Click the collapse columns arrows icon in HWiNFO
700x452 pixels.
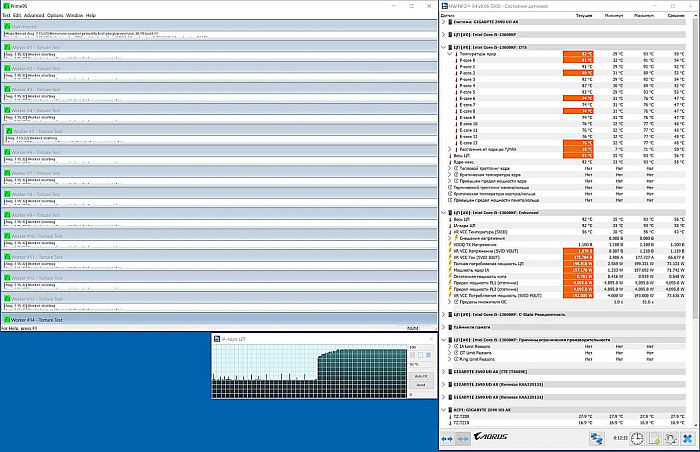tap(463, 439)
